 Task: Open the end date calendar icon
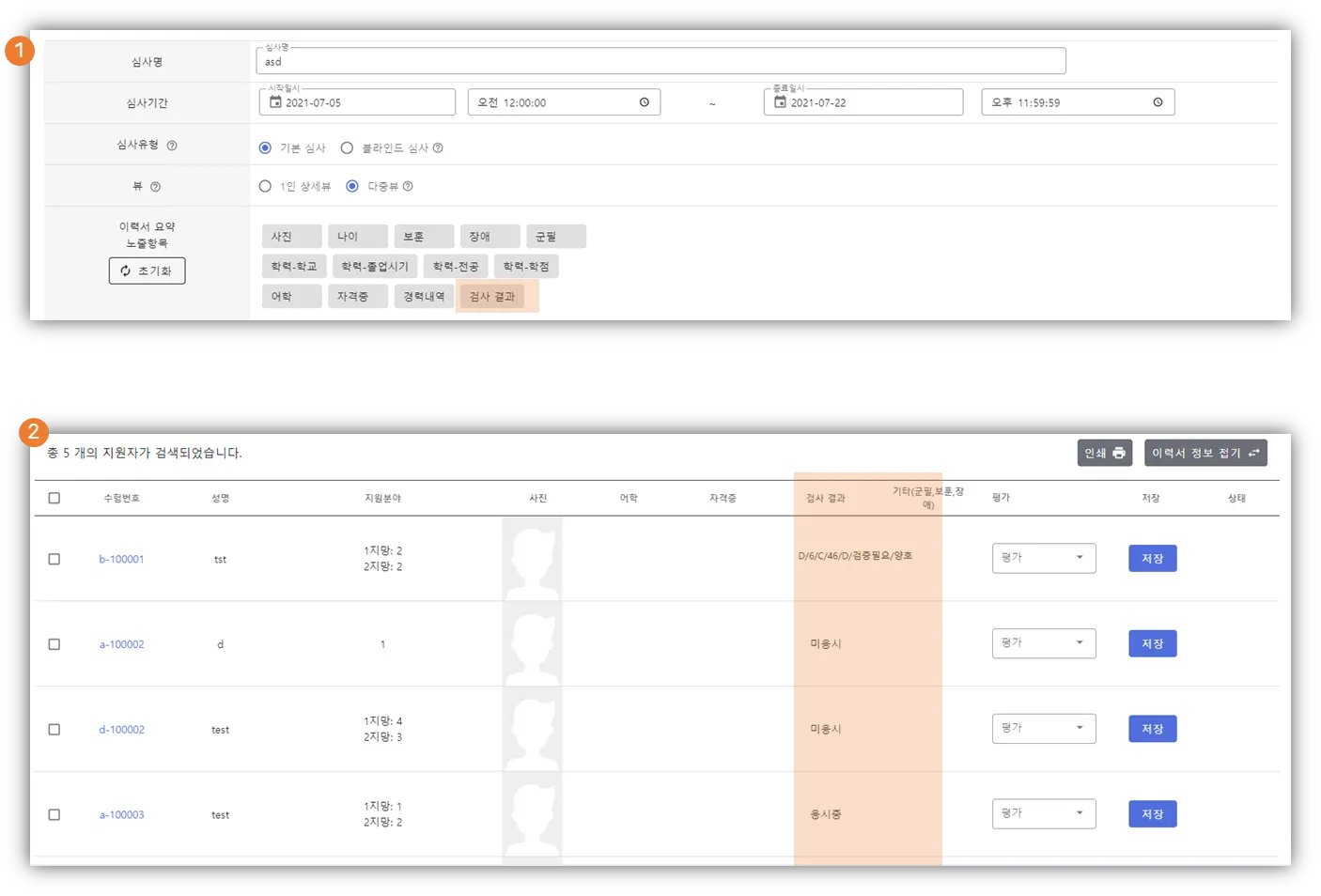[780, 102]
